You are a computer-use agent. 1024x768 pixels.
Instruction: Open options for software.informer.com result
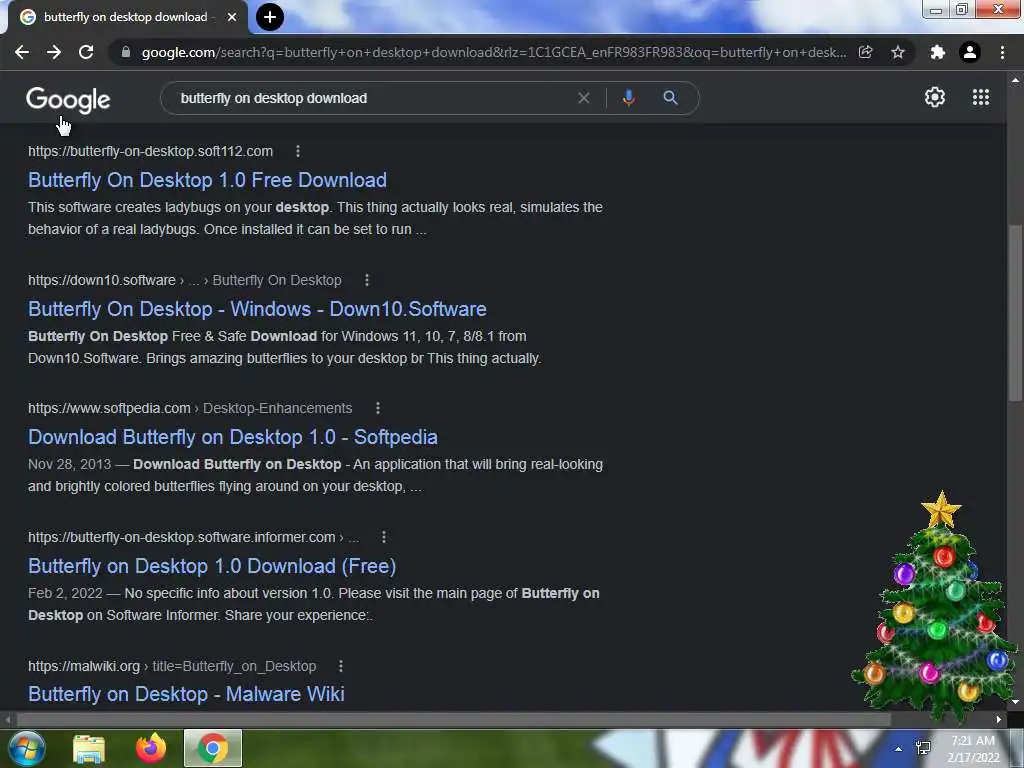point(384,537)
